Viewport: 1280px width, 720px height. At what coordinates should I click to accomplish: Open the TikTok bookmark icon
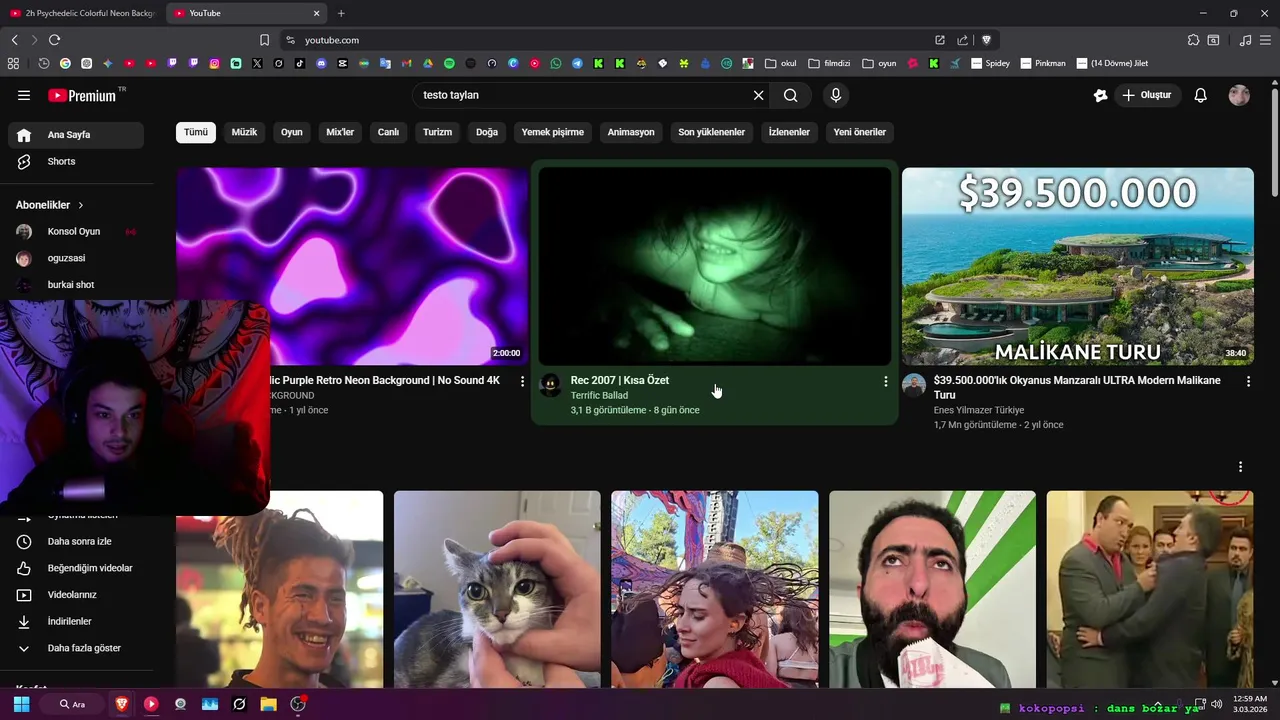[300, 63]
